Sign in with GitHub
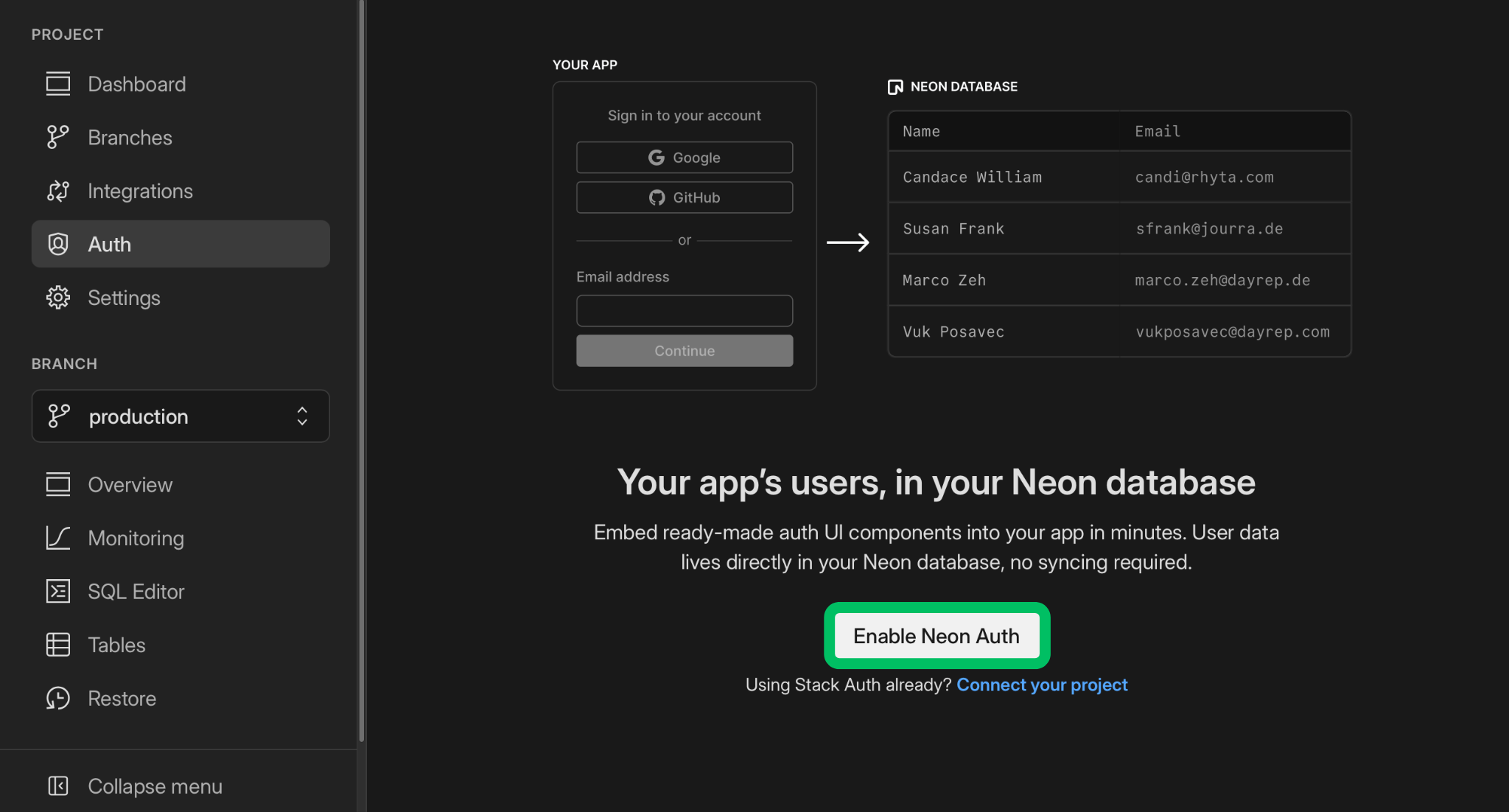The image size is (1509, 812). (x=684, y=197)
